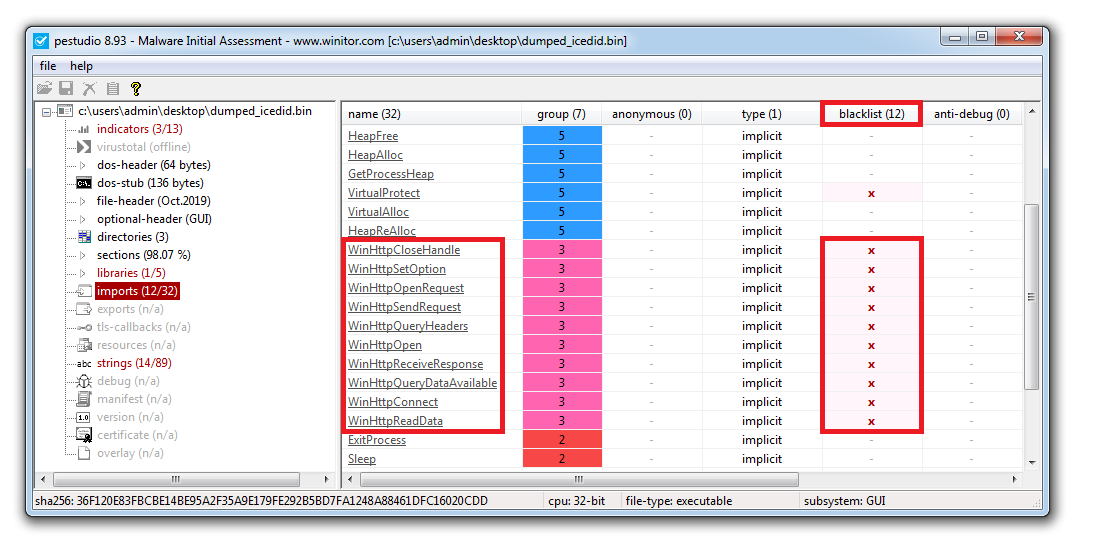The image size is (1095, 550).
Task: Click the virustotal (offline) entry
Action: click(x=143, y=147)
